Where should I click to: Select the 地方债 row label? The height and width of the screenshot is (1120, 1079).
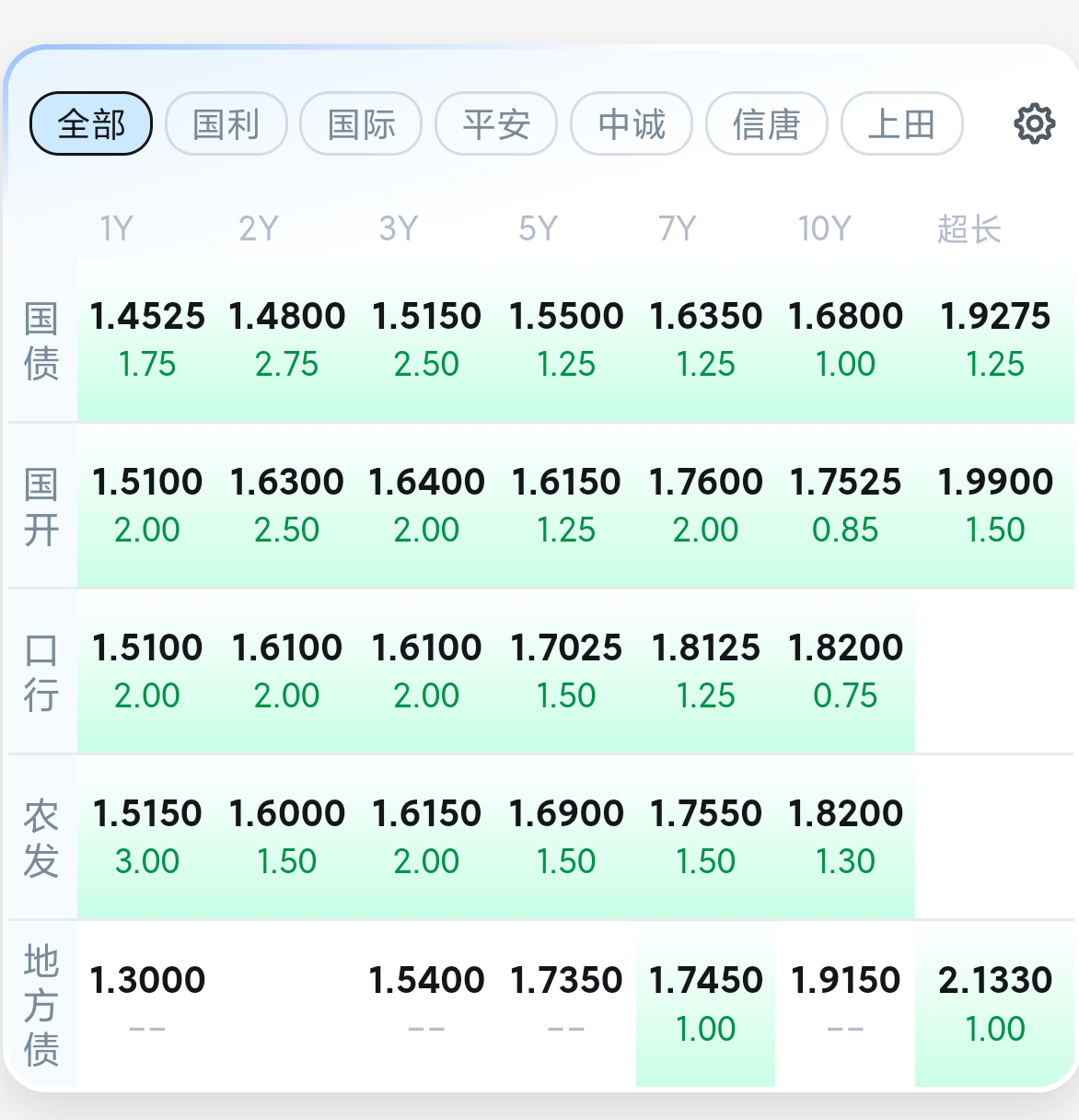click(41, 1004)
